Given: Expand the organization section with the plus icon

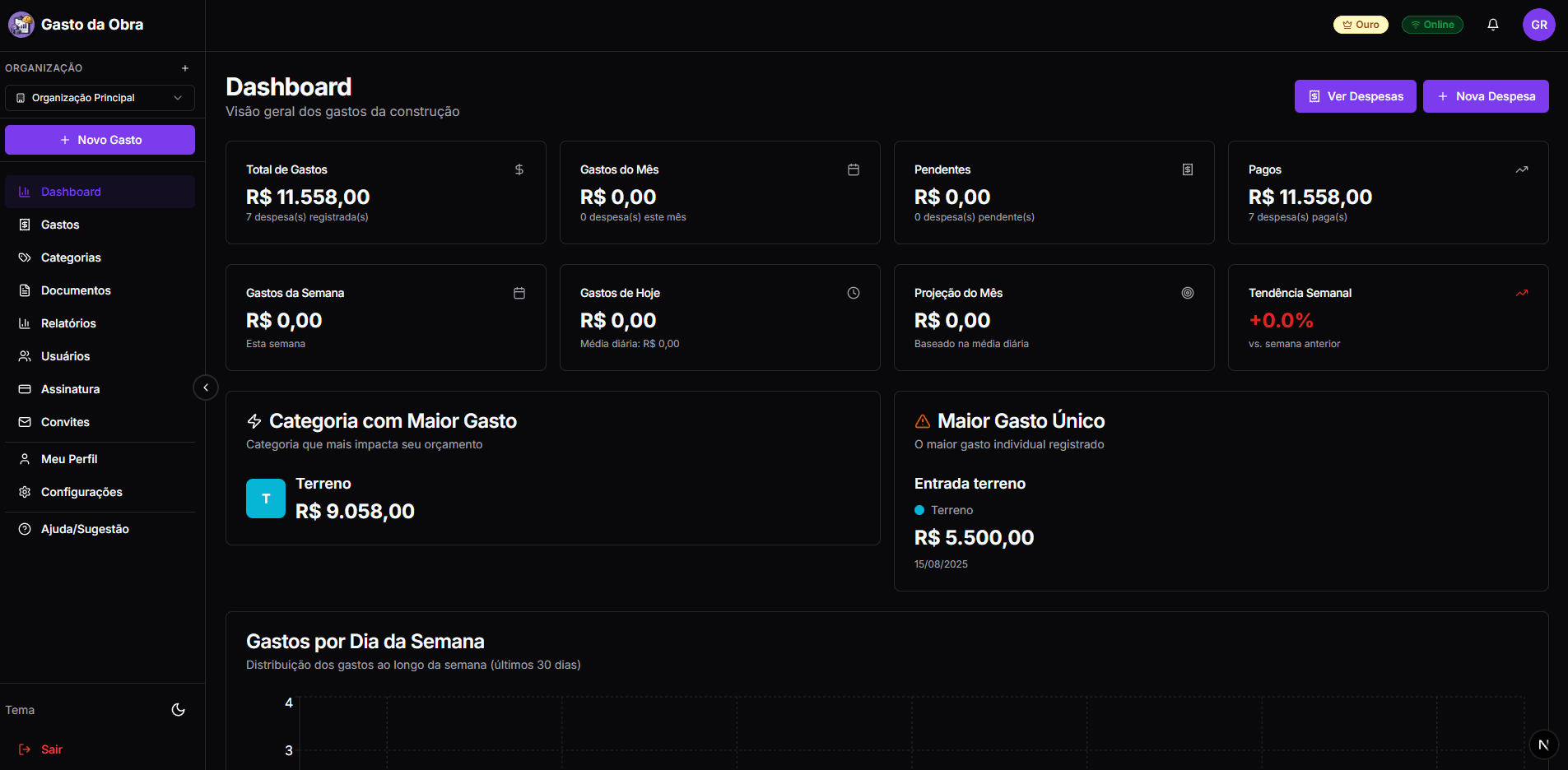Looking at the screenshot, I should (184, 67).
